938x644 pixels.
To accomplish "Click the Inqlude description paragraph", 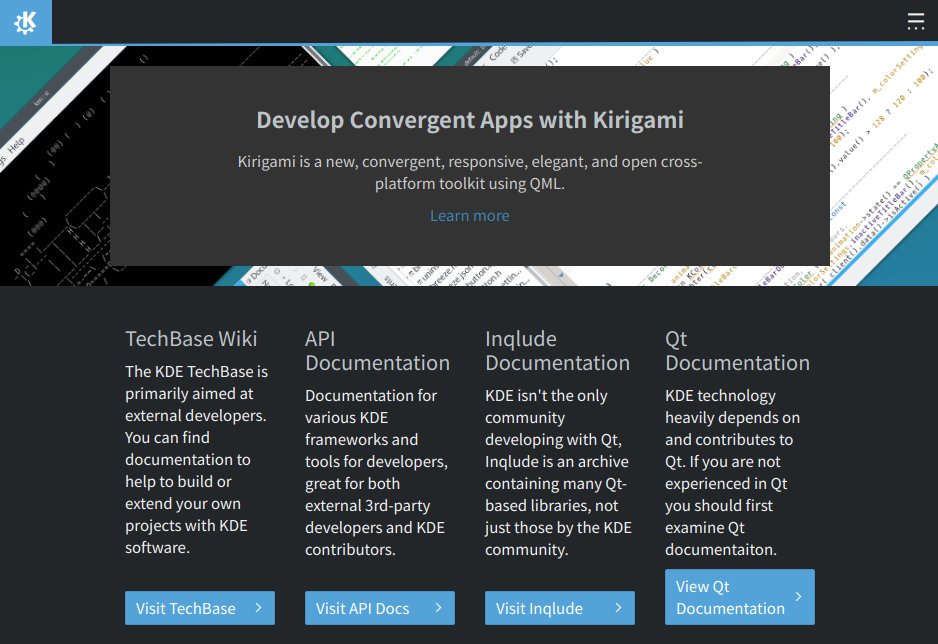I will 558,472.
